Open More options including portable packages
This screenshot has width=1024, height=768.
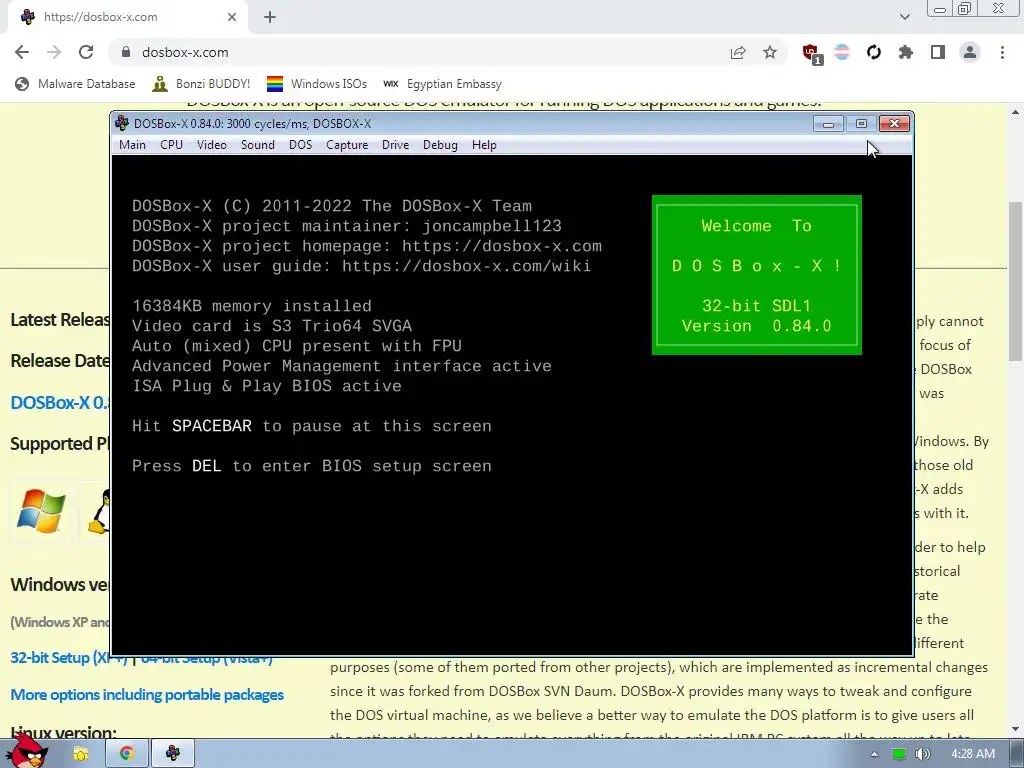click(x=147, y=694)
